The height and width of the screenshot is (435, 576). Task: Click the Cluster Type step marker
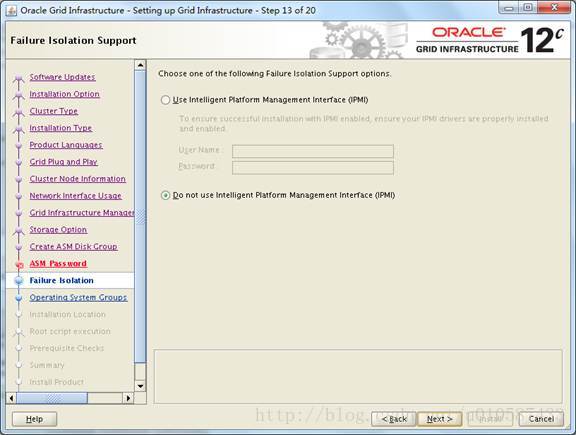coord(19,112)
